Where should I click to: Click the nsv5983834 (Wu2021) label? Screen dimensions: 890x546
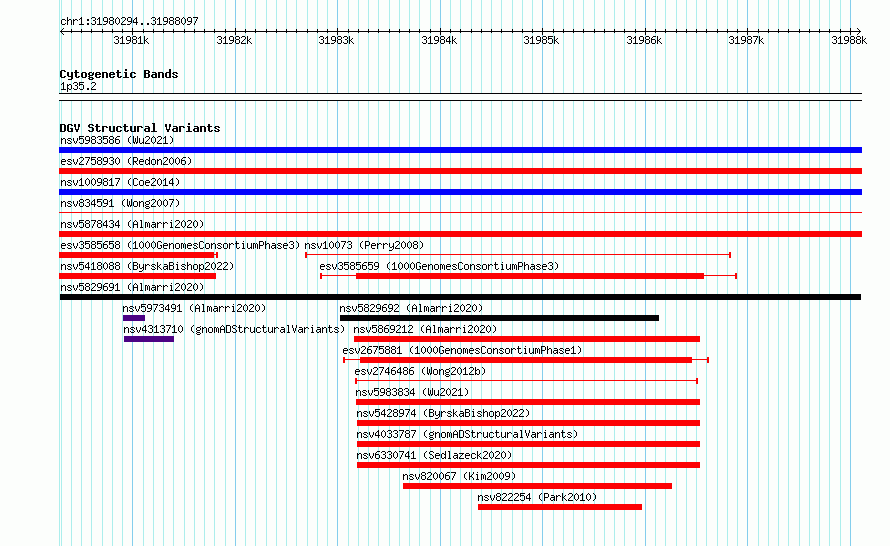tap(412, 392)
